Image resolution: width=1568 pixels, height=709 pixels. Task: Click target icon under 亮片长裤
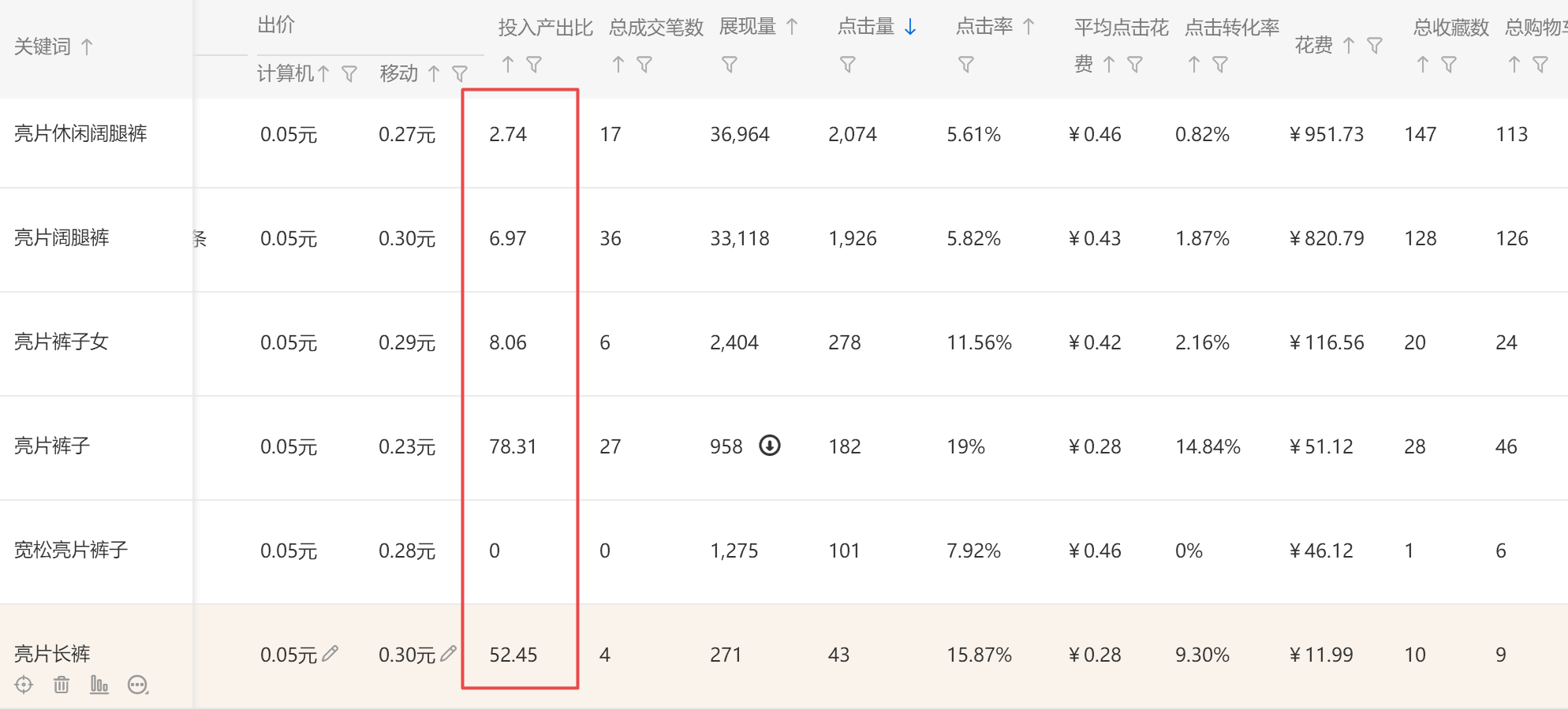tap(24, 685)
